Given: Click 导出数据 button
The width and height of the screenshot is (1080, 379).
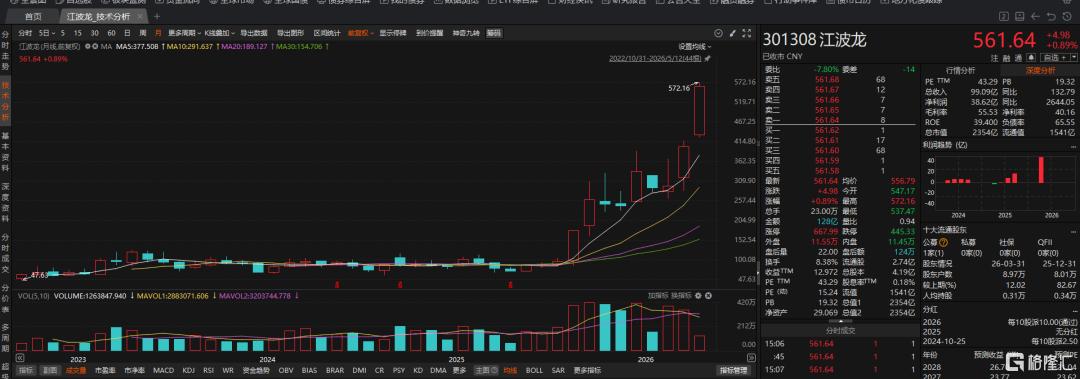Looking at the screenshot, I should [x=253, y=32].
